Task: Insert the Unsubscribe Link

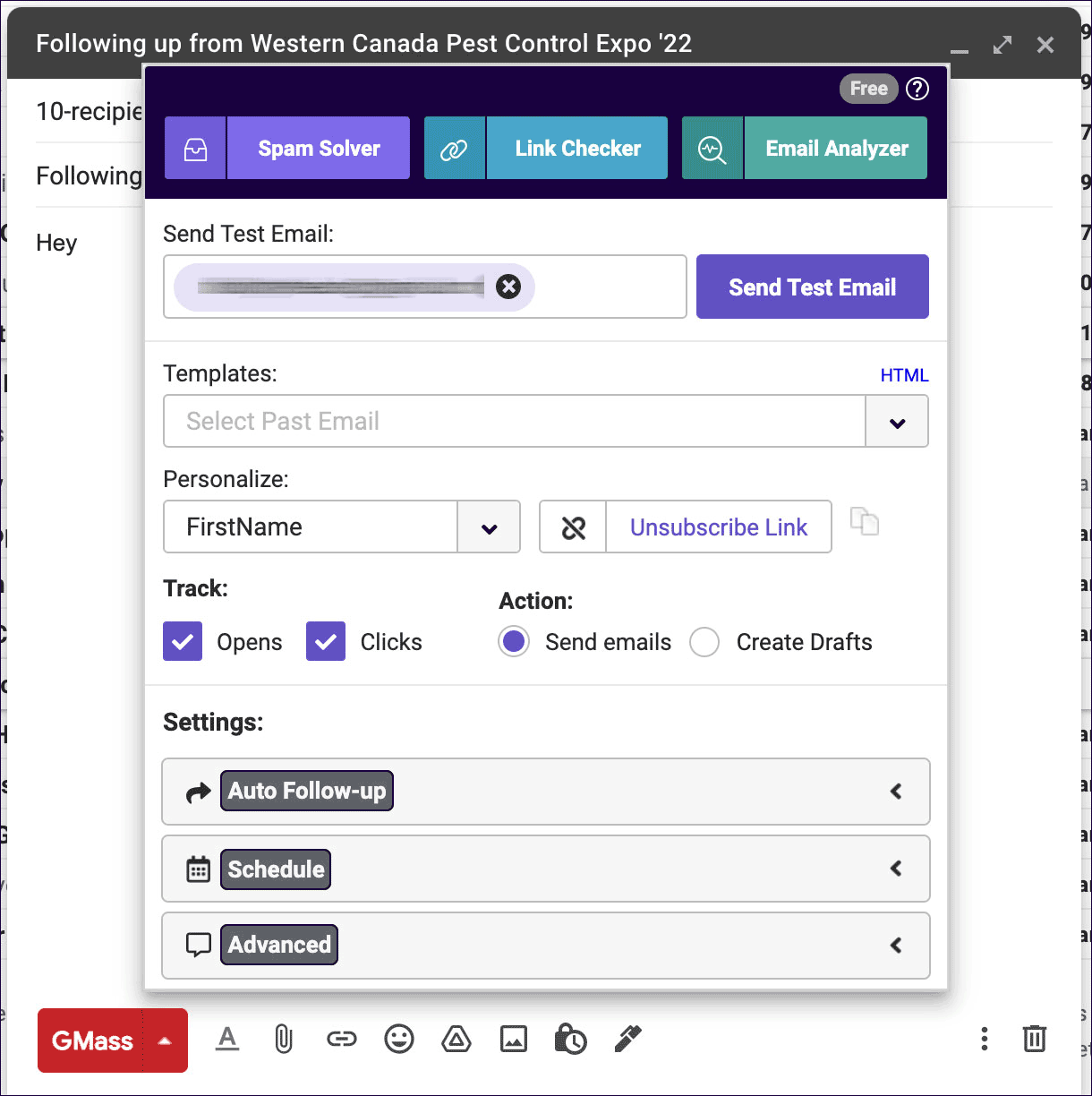Action: pos(719,527)
